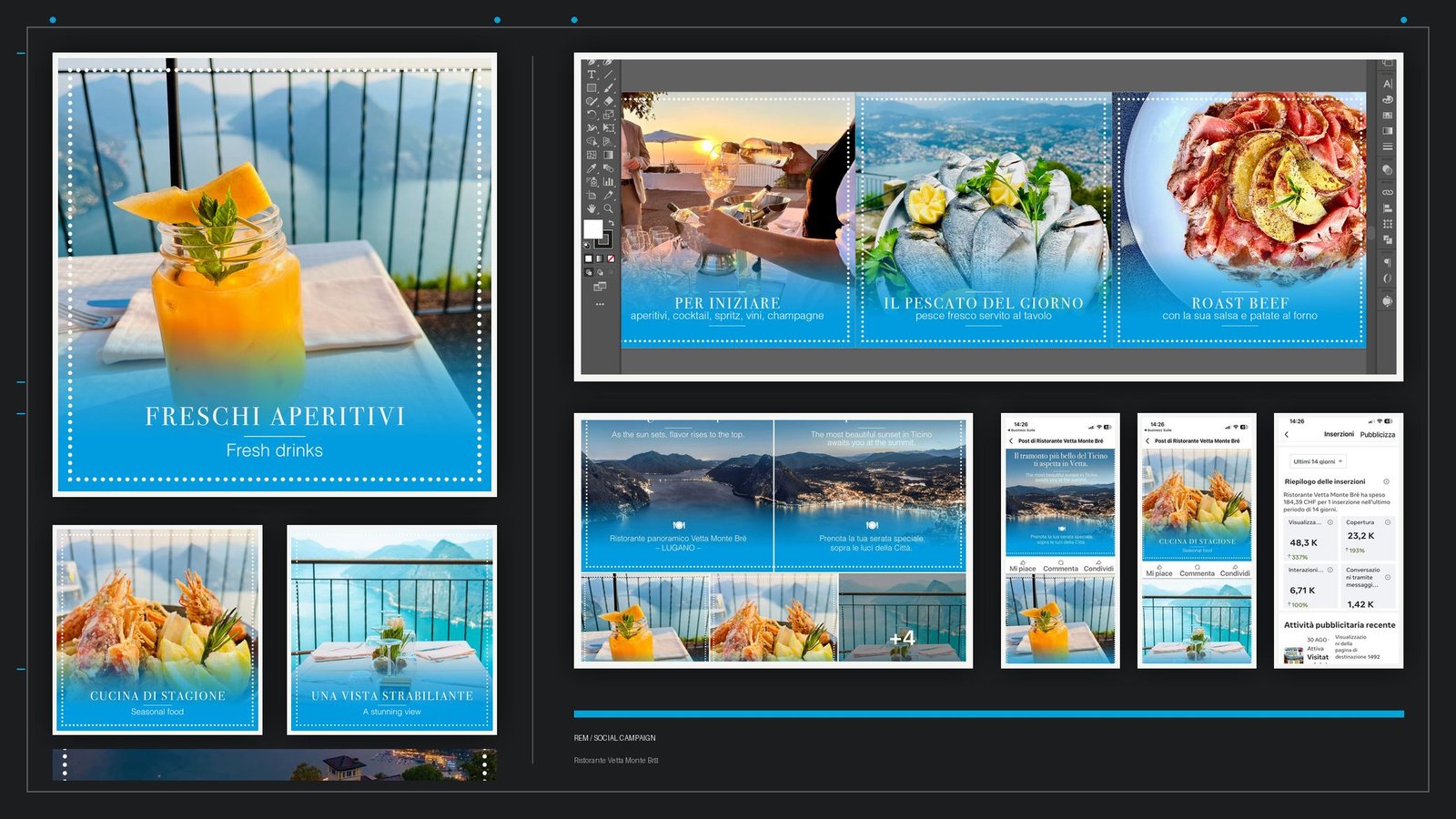1456x819 pixels.
Task: Swap fill and stroke colors
Action: [x=612, y=224]
